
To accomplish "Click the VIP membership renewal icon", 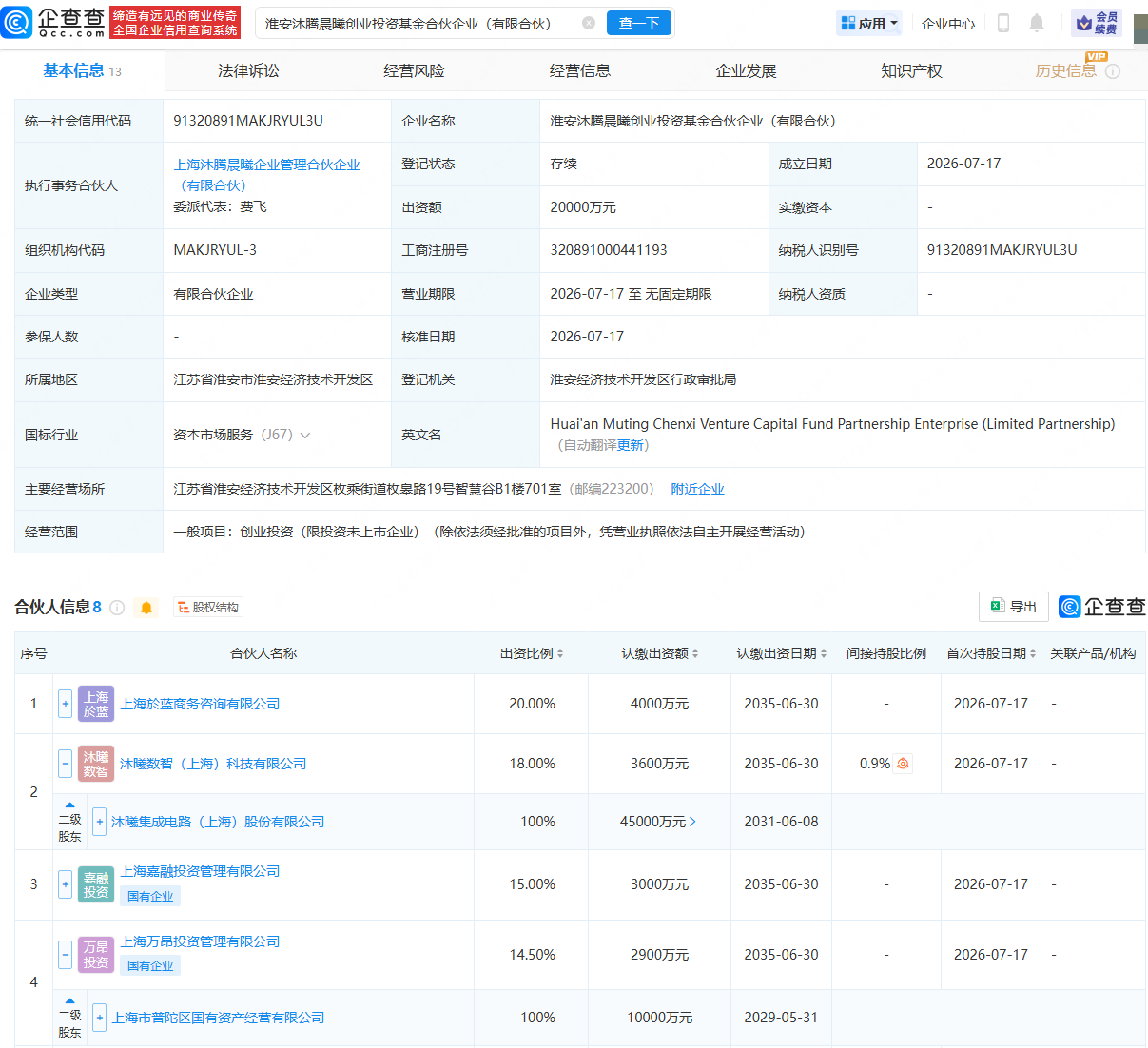I will point(1097,23).
